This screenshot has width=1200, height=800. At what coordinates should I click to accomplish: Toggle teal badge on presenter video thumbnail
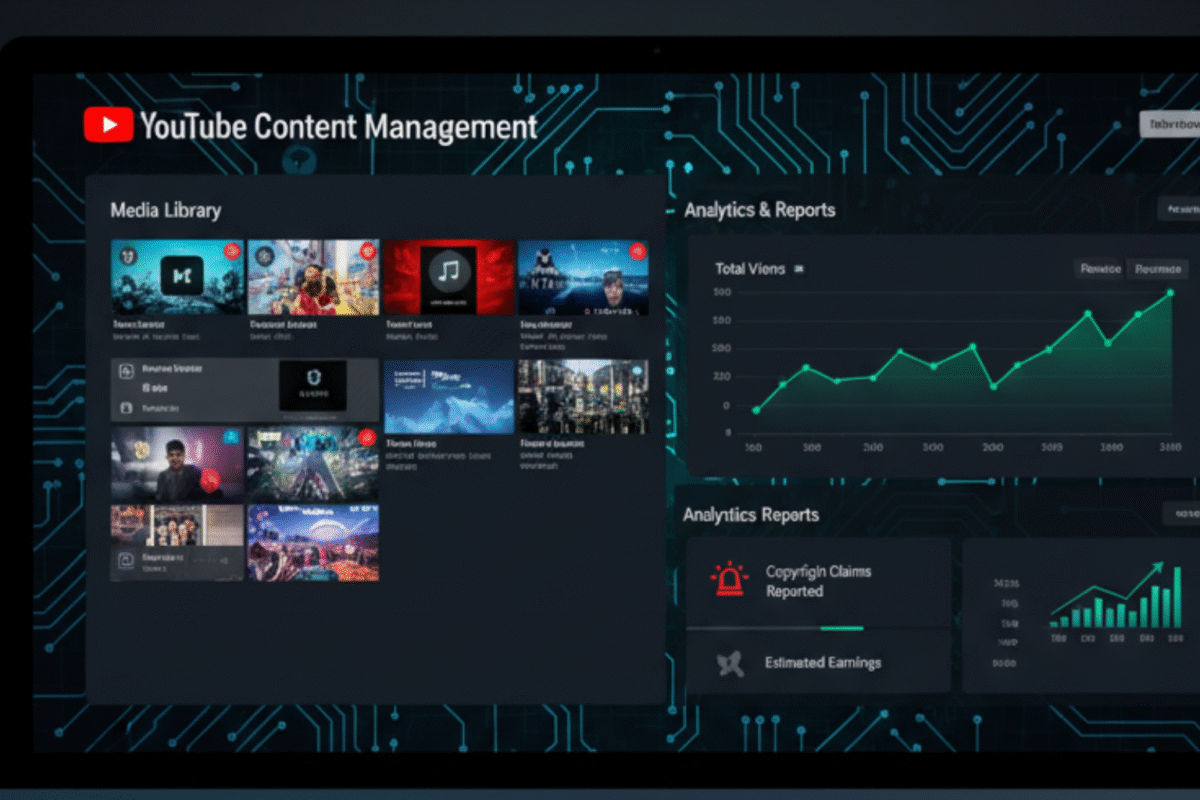pos(231,436)
